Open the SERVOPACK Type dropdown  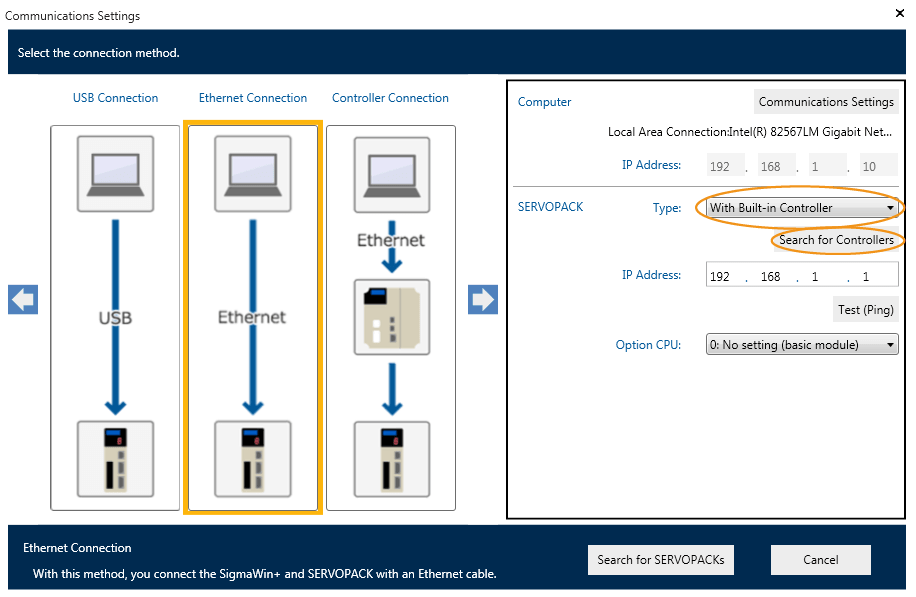tap(802, 208)
